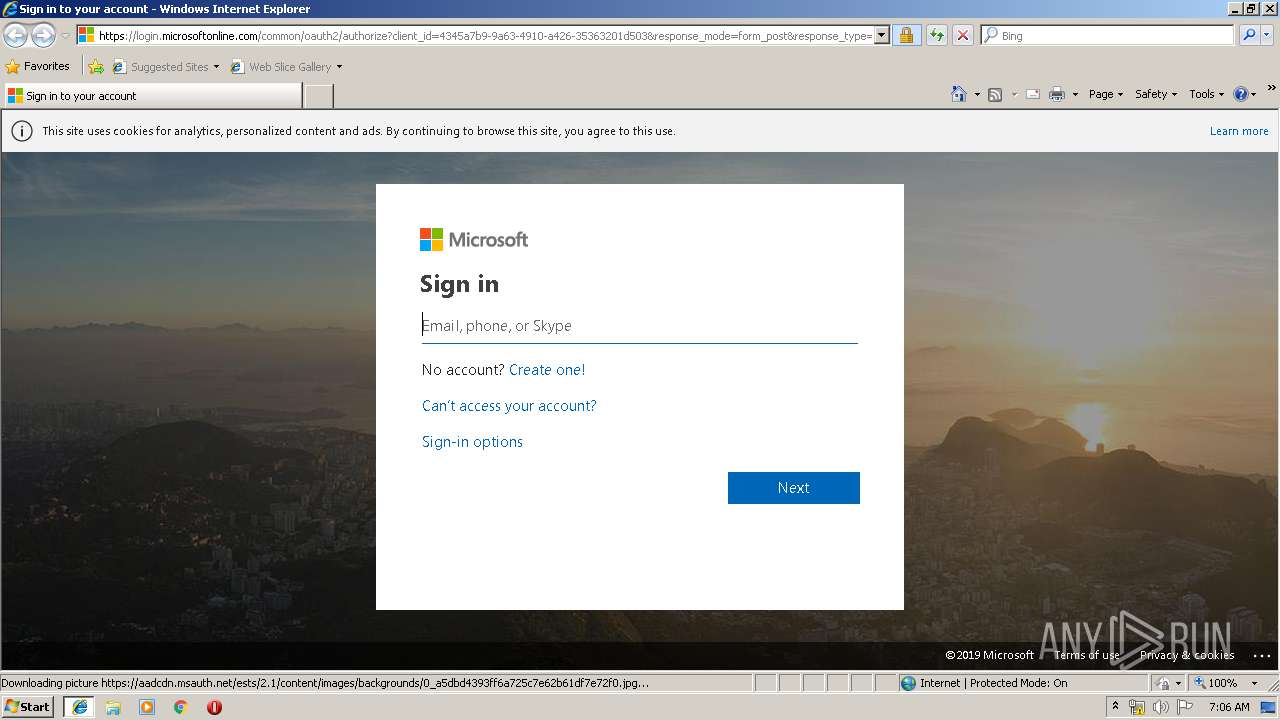Select the 'Sign in to your account' tab
This screenshot has width=1280, height=720.
point(152,96)
